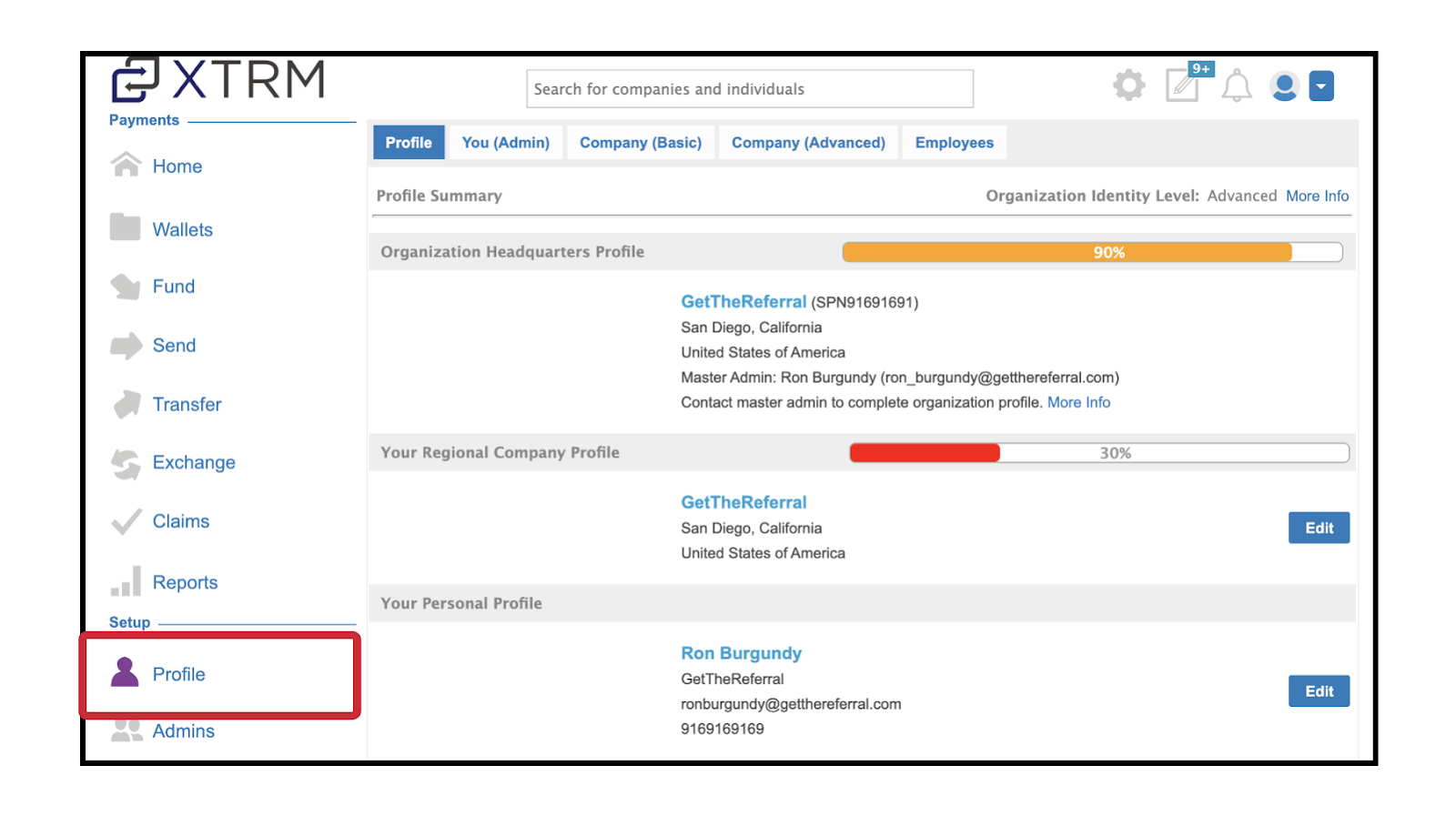The image size is (1456, 816).
Task: Click the Claims checkmark icon
Action: coord(126,521)
